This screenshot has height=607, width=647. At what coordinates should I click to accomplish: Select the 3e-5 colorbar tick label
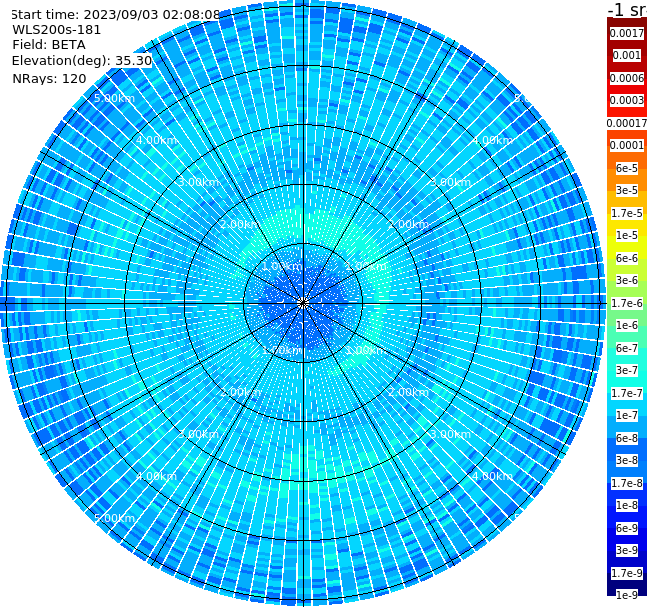627,190
